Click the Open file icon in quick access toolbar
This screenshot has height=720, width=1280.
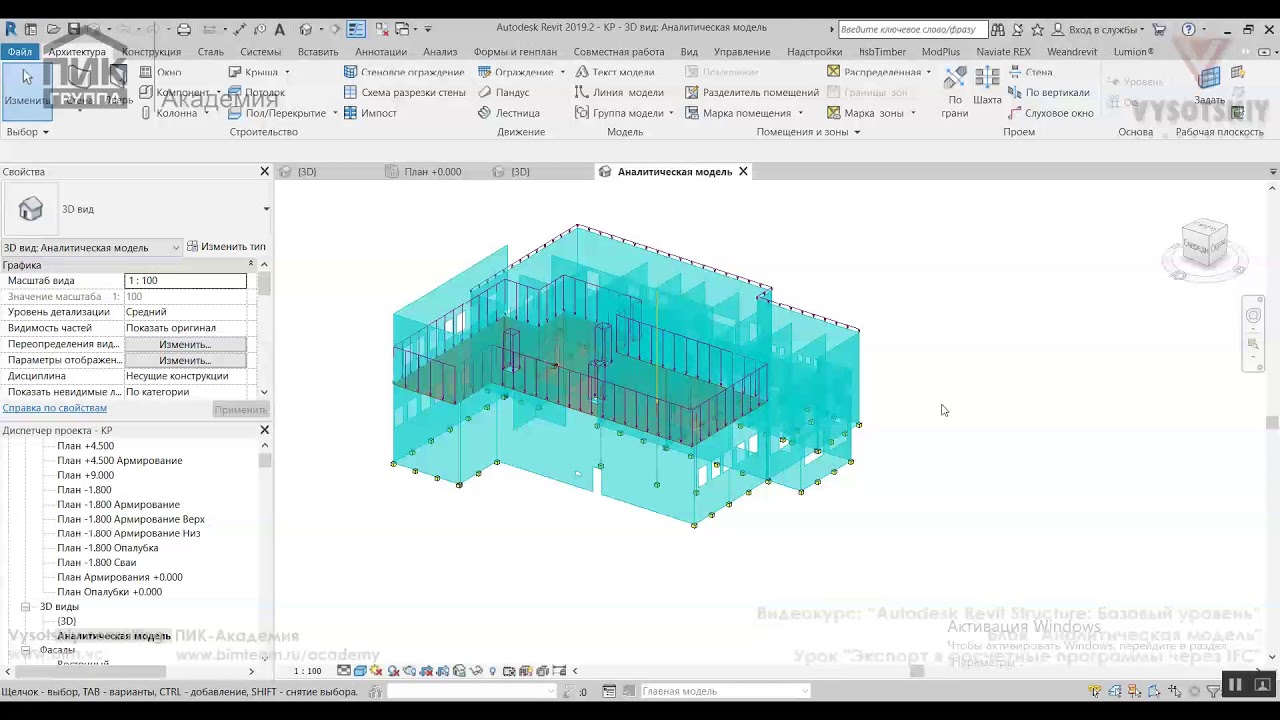[53, 29]
